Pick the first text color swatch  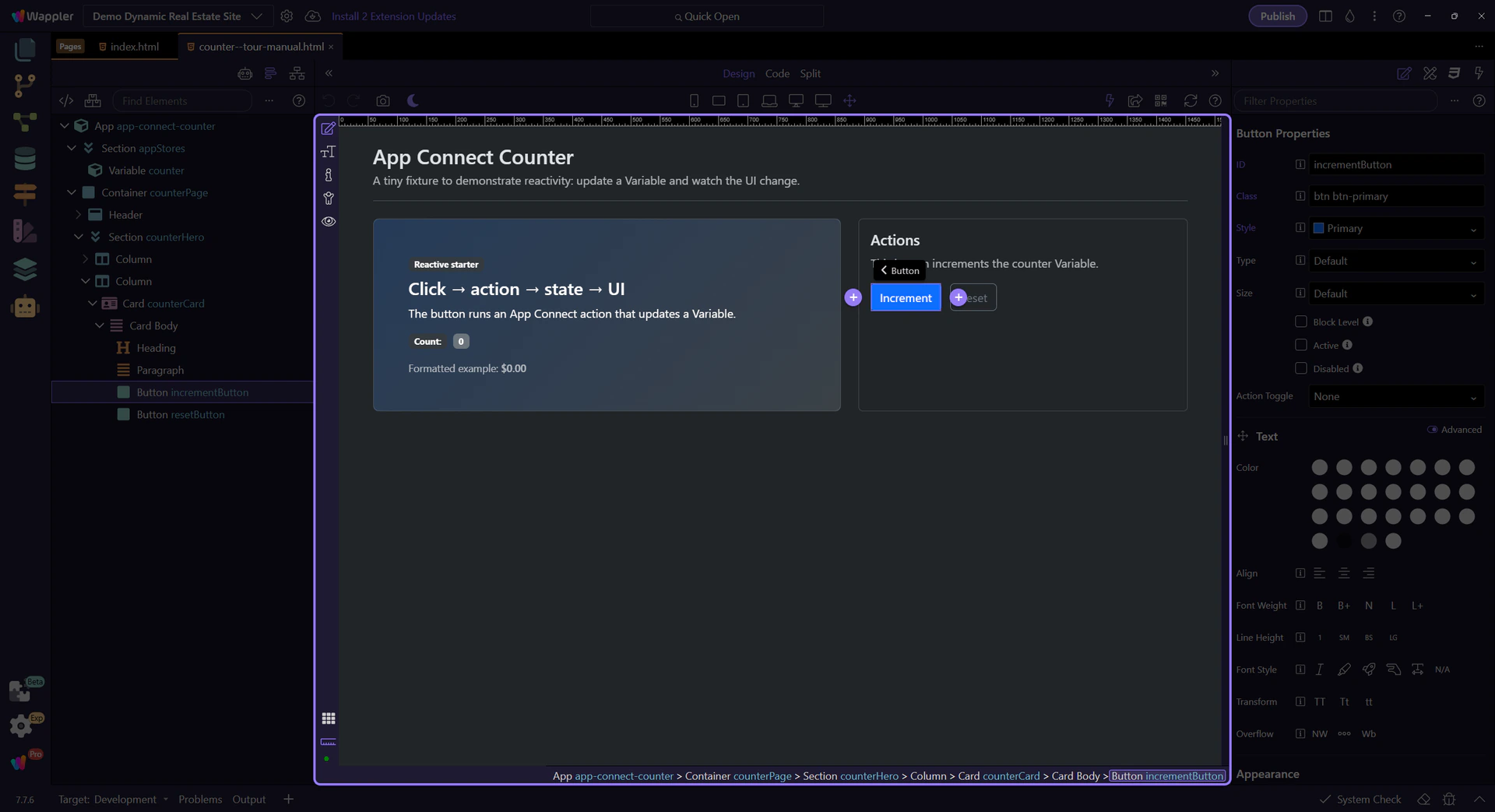1319,467
